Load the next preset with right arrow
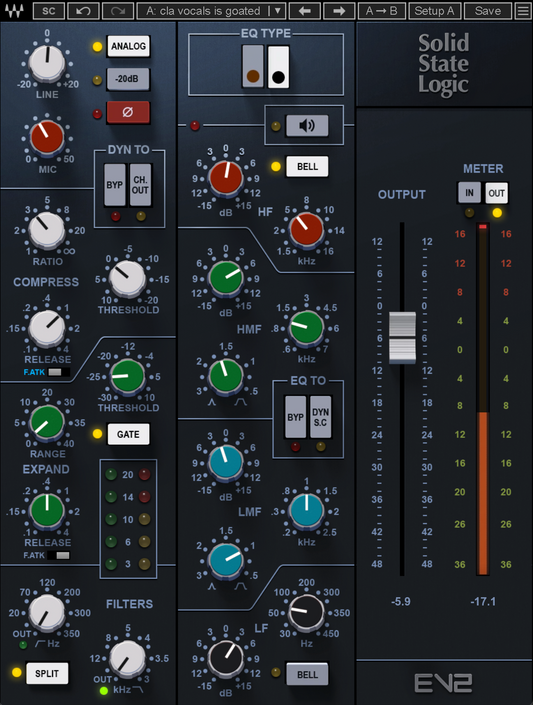533x705 pixels. [339, 11]
